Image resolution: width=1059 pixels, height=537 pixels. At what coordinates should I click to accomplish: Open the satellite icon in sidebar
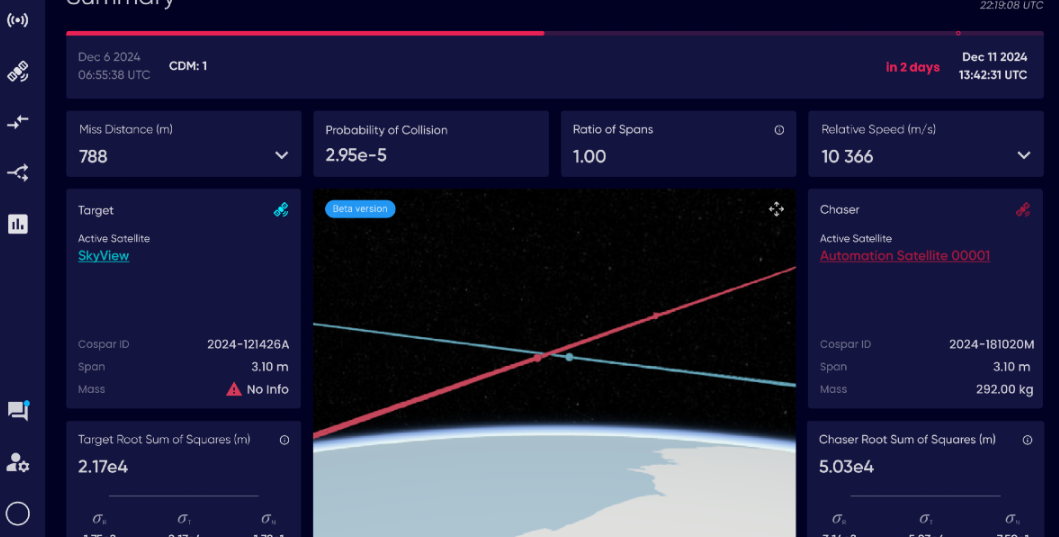coord(18,72)
